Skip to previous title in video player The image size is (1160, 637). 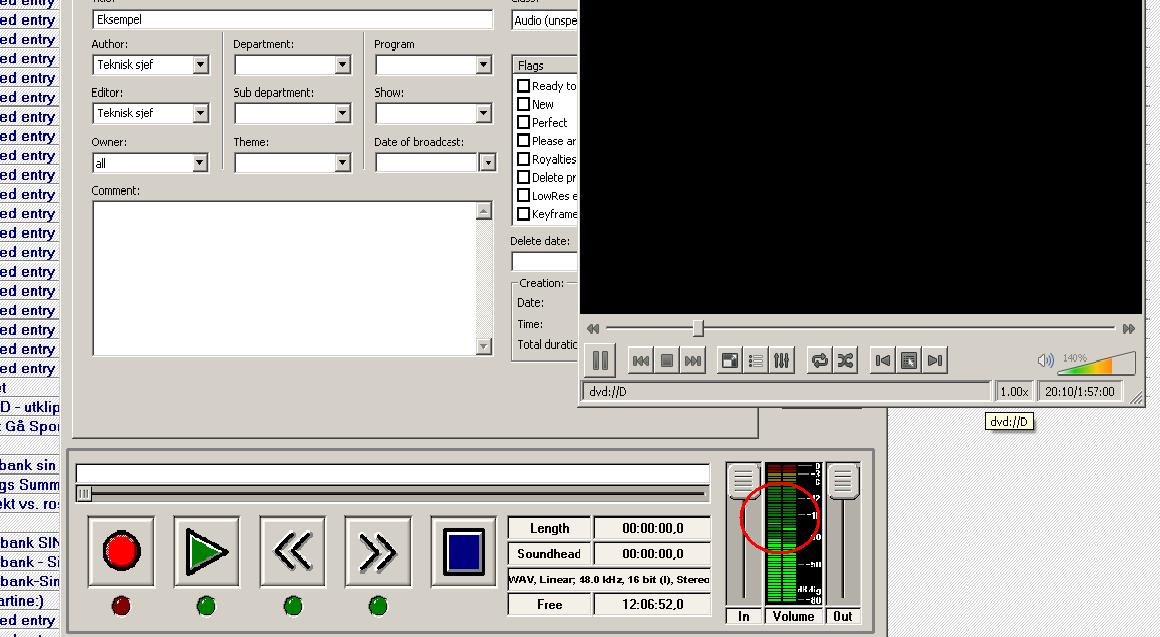tap(641, 360)
